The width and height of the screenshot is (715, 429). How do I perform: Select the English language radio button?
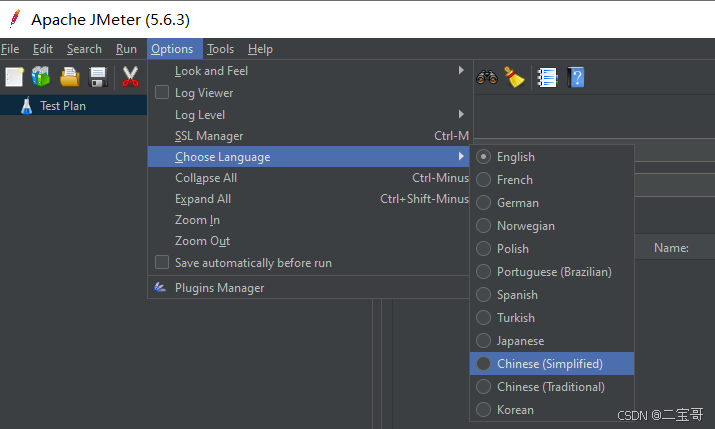[x=483, y=157]
